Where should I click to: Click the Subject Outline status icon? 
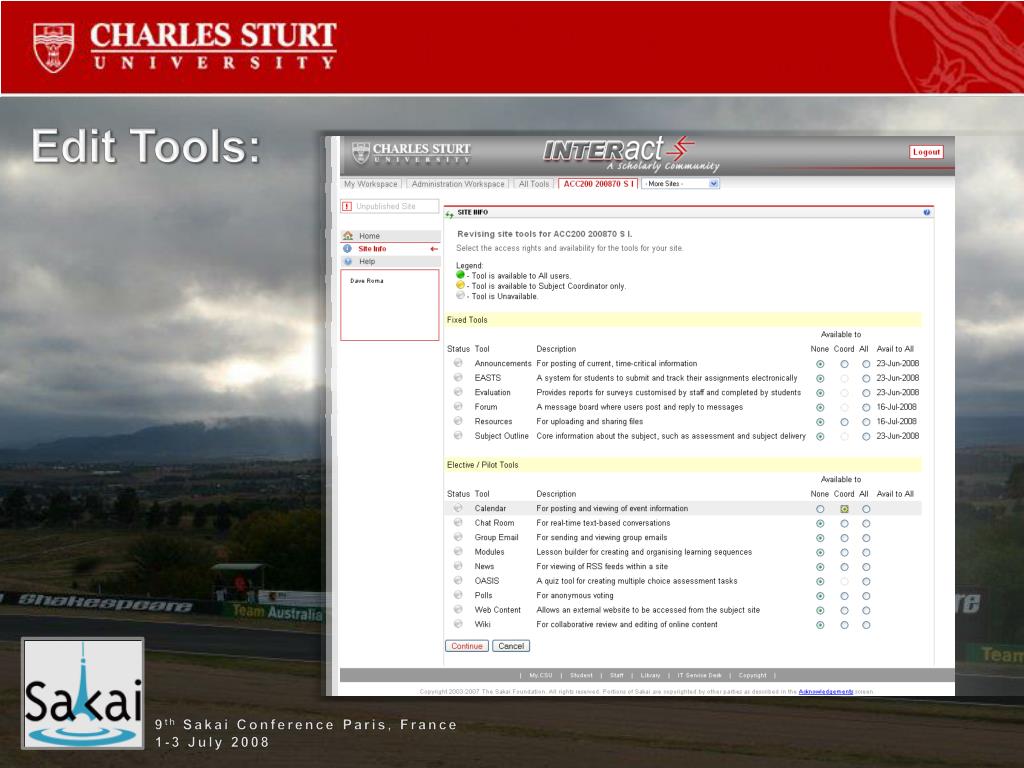click(x=458, y=436)
